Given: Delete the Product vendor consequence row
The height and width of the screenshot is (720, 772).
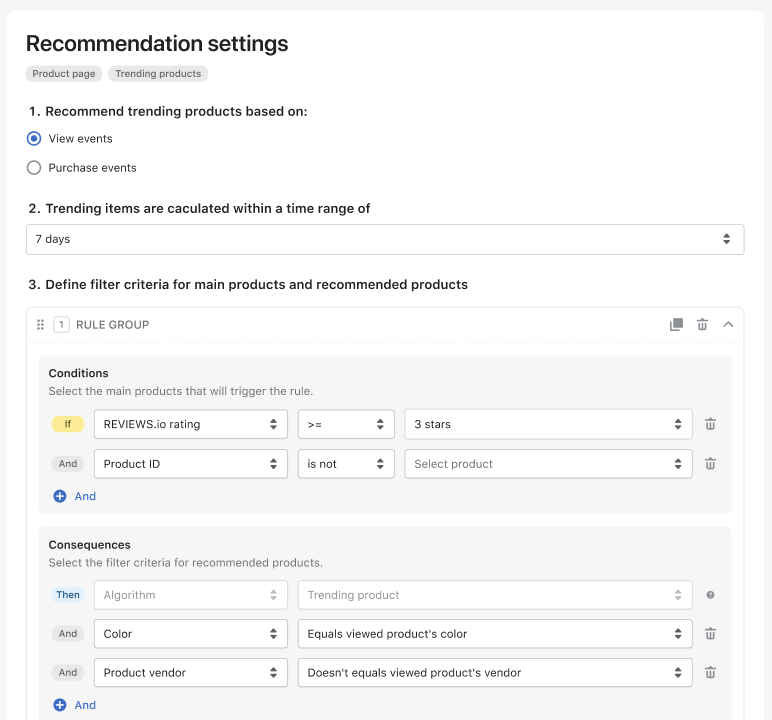Looking at the screenshot, I should click(710, 673).
